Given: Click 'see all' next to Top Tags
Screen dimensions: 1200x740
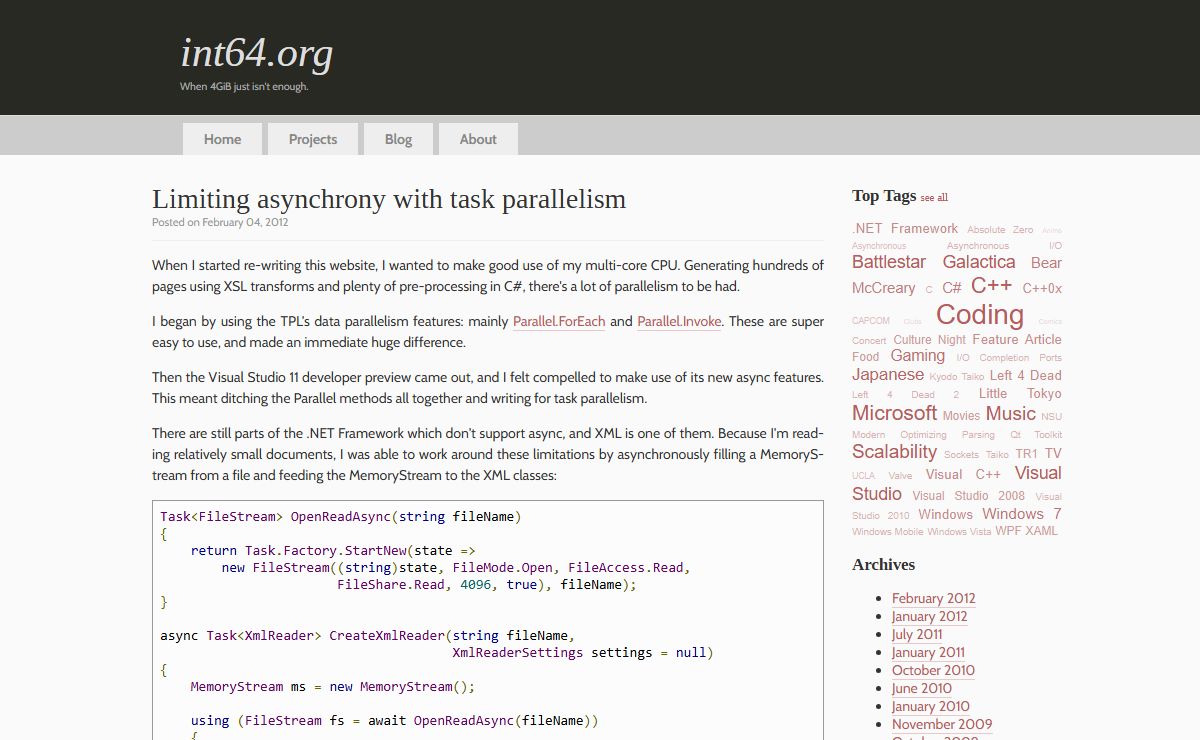Looking at the screenshot, I should 934,197.
